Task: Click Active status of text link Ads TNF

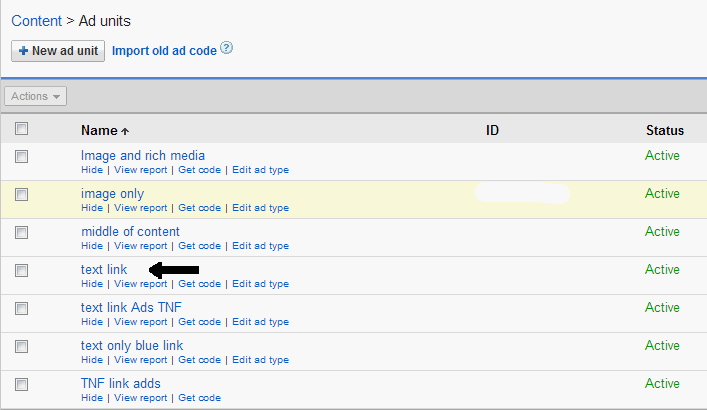Action: coord(662,307)
